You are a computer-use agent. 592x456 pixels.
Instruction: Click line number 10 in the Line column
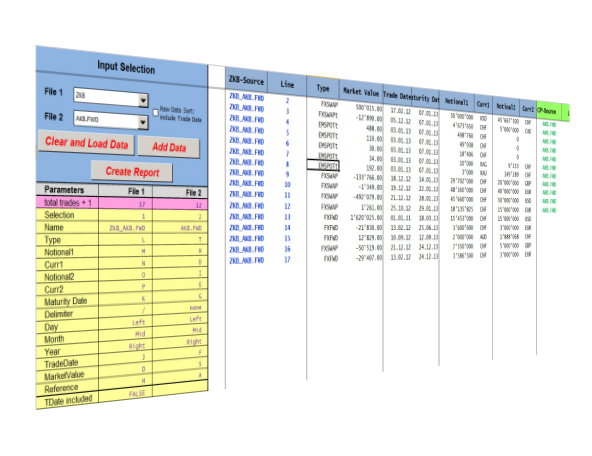click(x=287, y=184)
